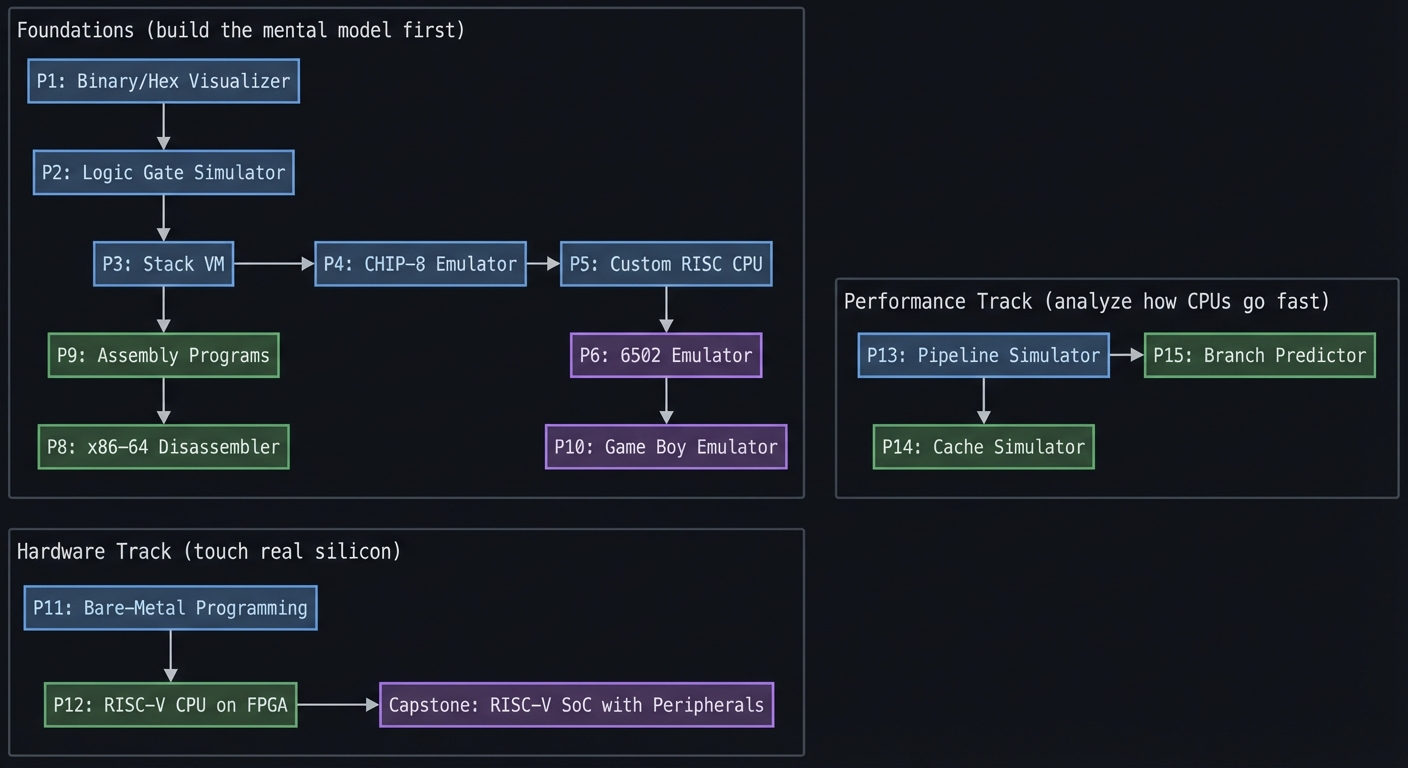Select the P10: Game Boy Emulator node
1408x768 pixels.
pyautogui.click(x=665, y=447)
